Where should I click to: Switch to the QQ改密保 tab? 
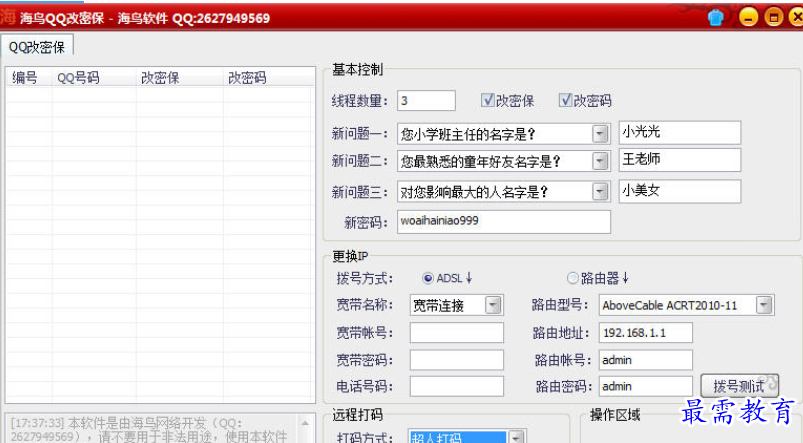pos(37,47)
